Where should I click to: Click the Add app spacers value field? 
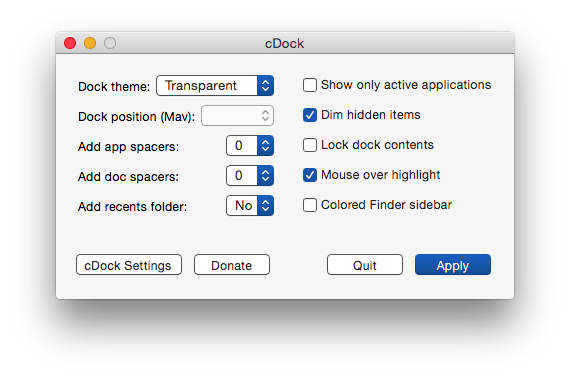coord(242,146)
